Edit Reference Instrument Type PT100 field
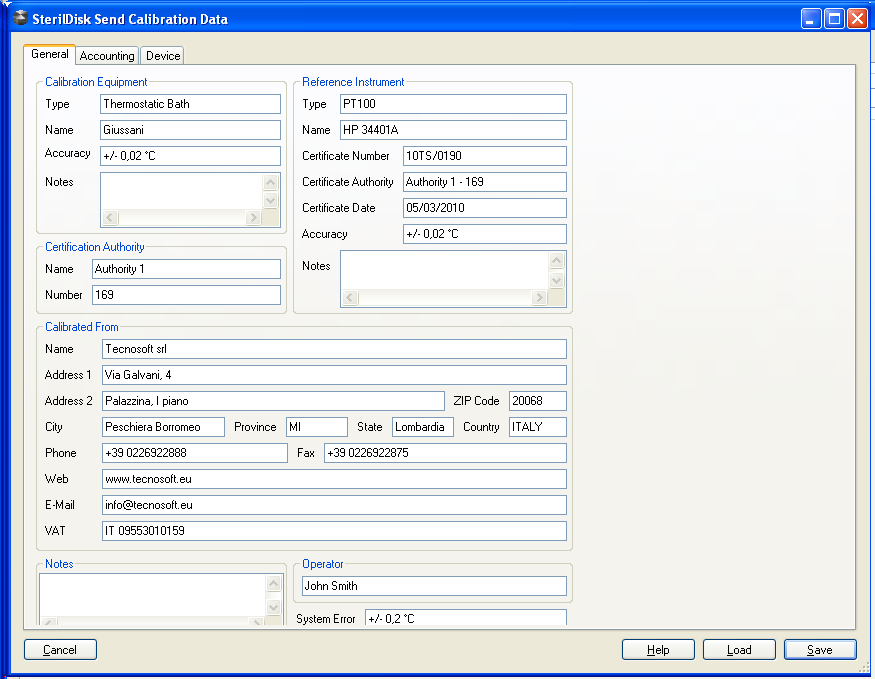This screenshot has height=679, width=875. tap(453, 104)
